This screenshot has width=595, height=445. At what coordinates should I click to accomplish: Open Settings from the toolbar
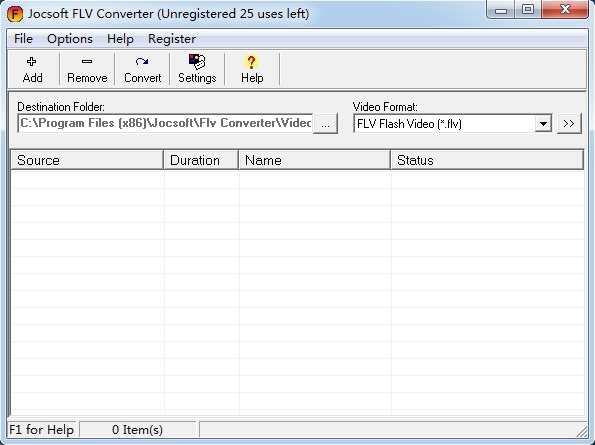coord(197,69)
